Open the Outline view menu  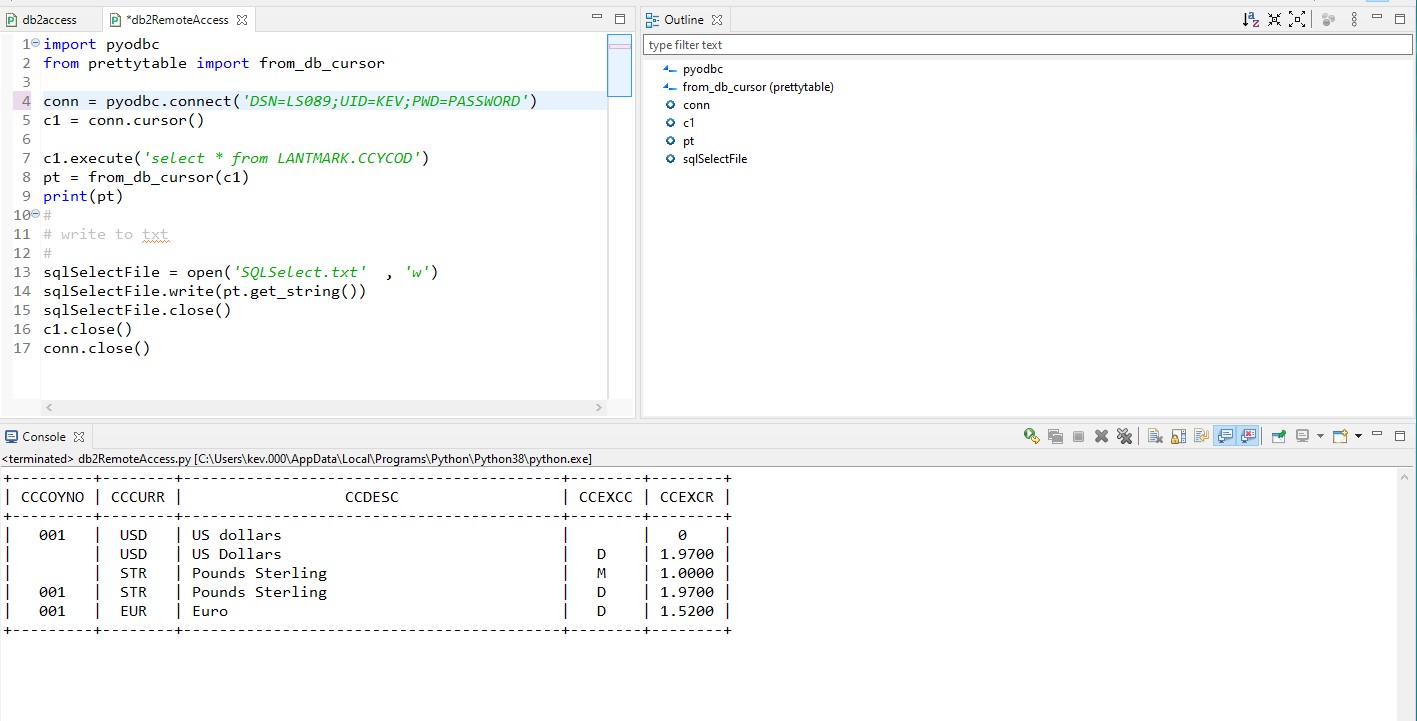point(1354,19)
